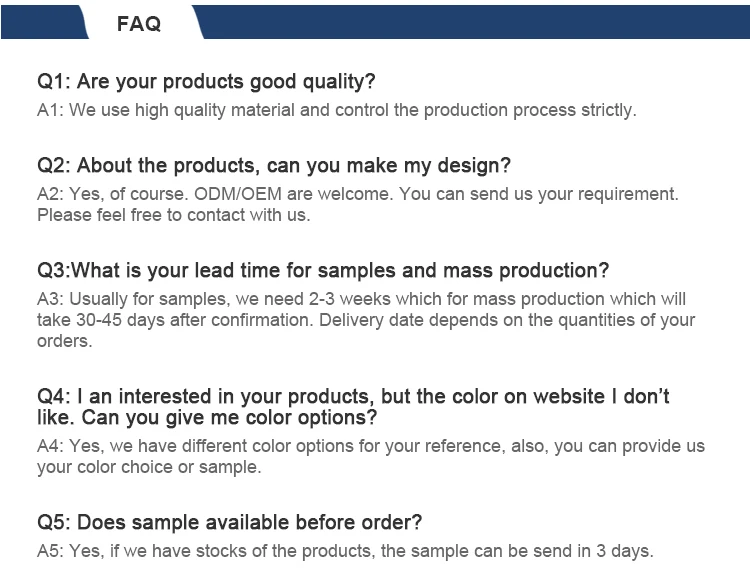Click the A2 answer mentioning ODM/OEM

pyautogui.click(x=358, y=194)
